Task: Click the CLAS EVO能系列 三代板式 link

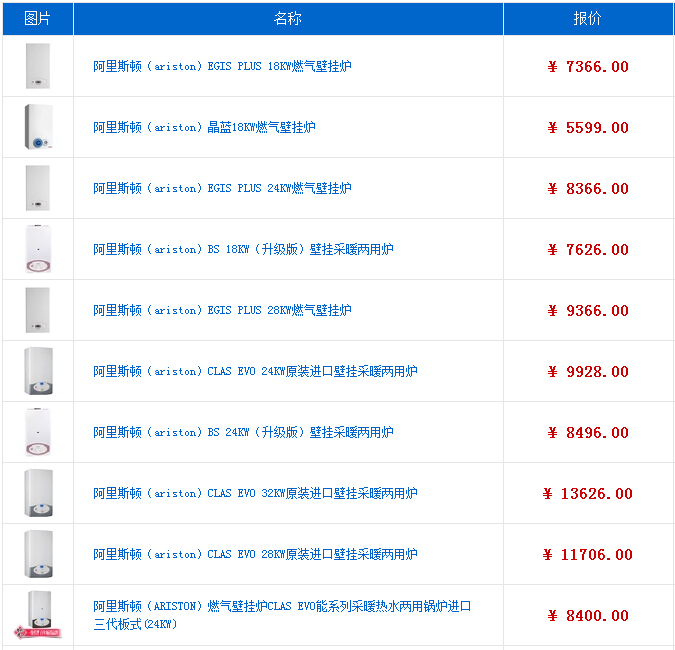Action: [282, 607]
